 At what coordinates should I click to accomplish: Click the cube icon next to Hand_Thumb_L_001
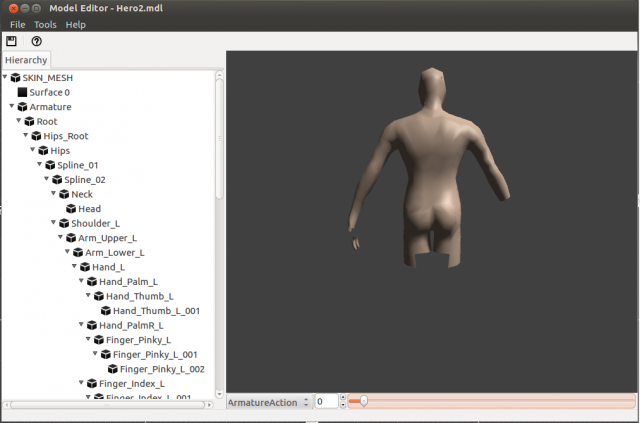tap(105, 310)
